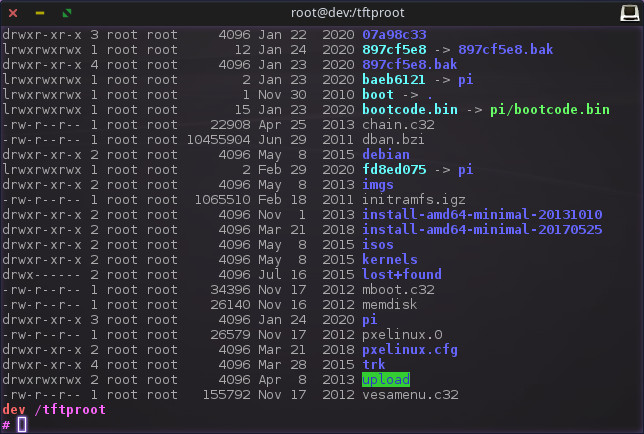Select file size 26579 of pxelinux.0

click(x=230, y=335)
